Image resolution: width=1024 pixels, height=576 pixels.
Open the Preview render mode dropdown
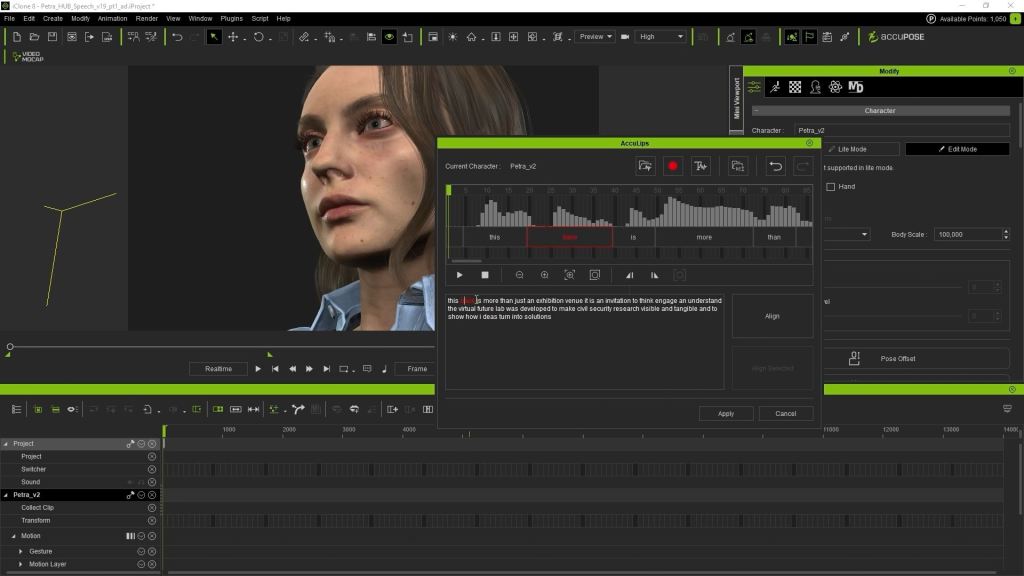tap(596, 37)
